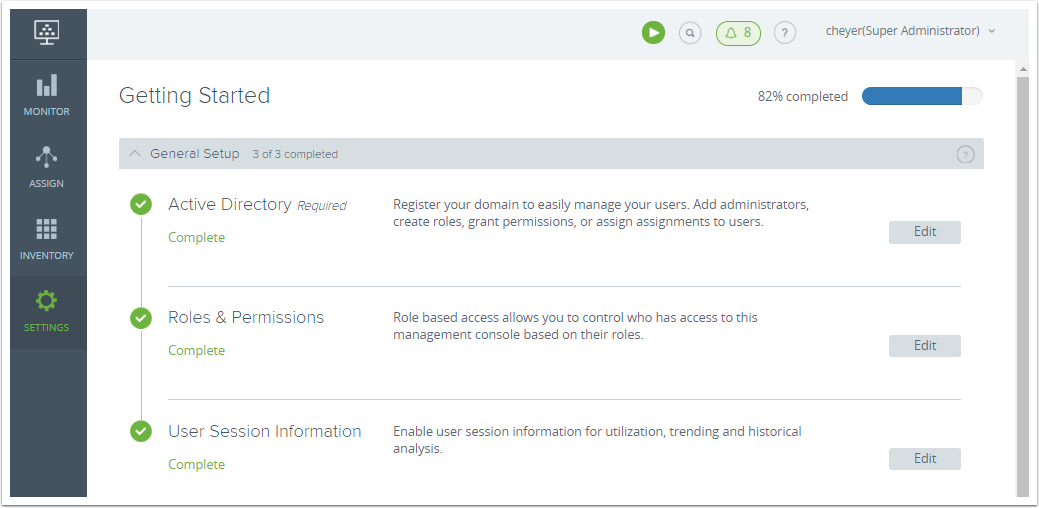The width and height of the screenshot is (1039, 508).
Task: Click the User Session Information checkmark
Action: (141, 431)
